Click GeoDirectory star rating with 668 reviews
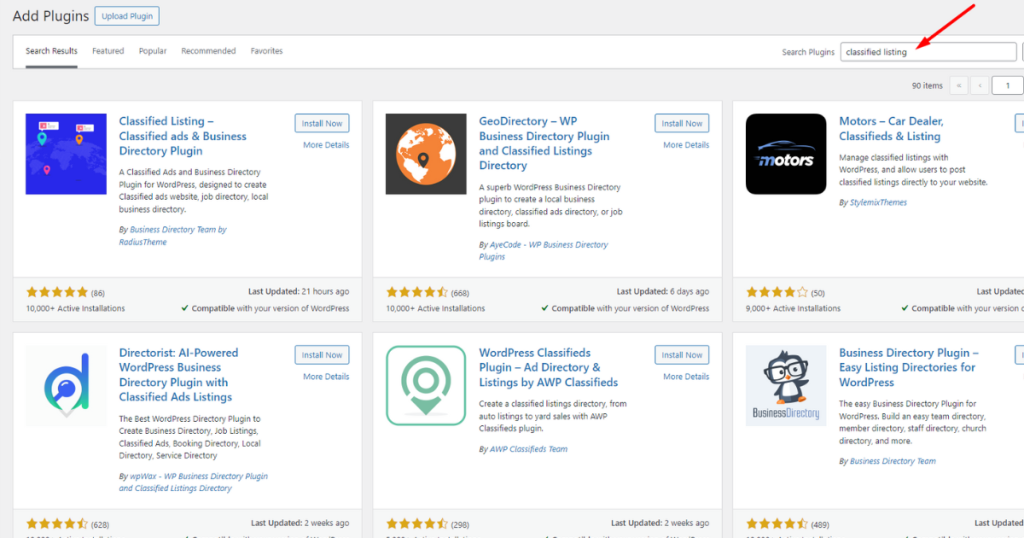This screenshot has width=1024, height=538. click(417, 292)
